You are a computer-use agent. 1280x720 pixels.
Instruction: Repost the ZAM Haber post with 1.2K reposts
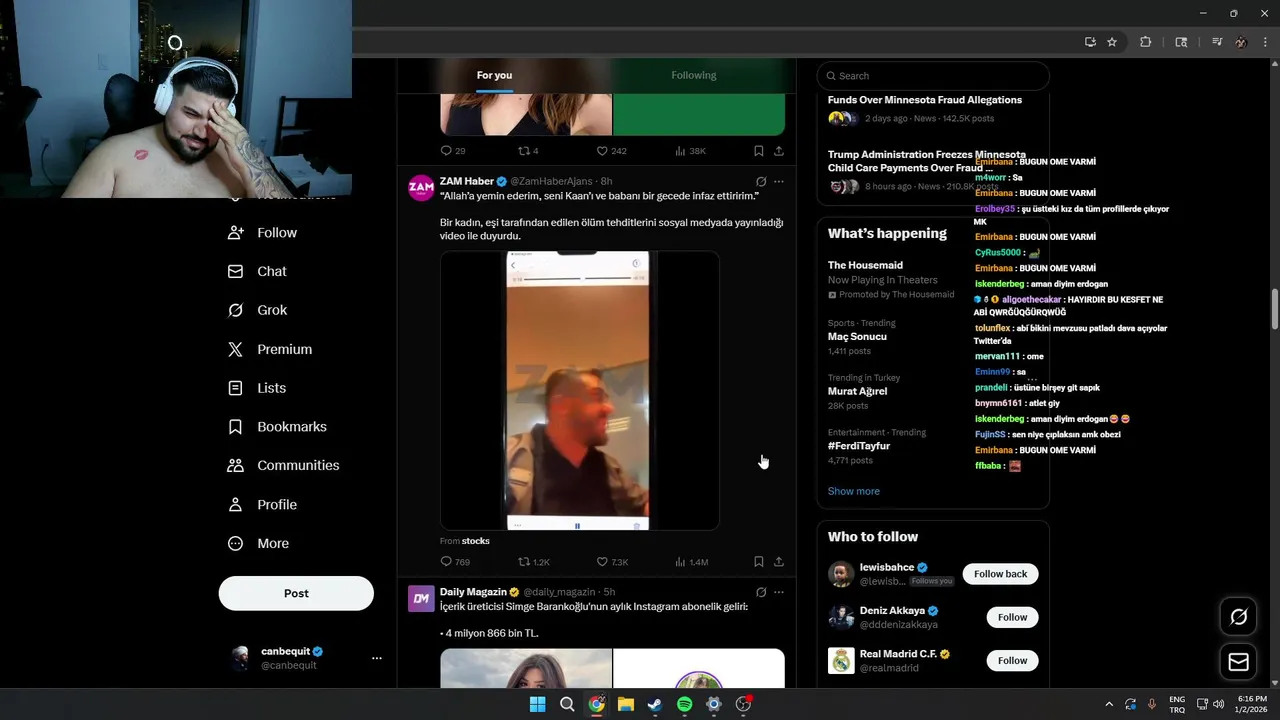tap(534, 562)
